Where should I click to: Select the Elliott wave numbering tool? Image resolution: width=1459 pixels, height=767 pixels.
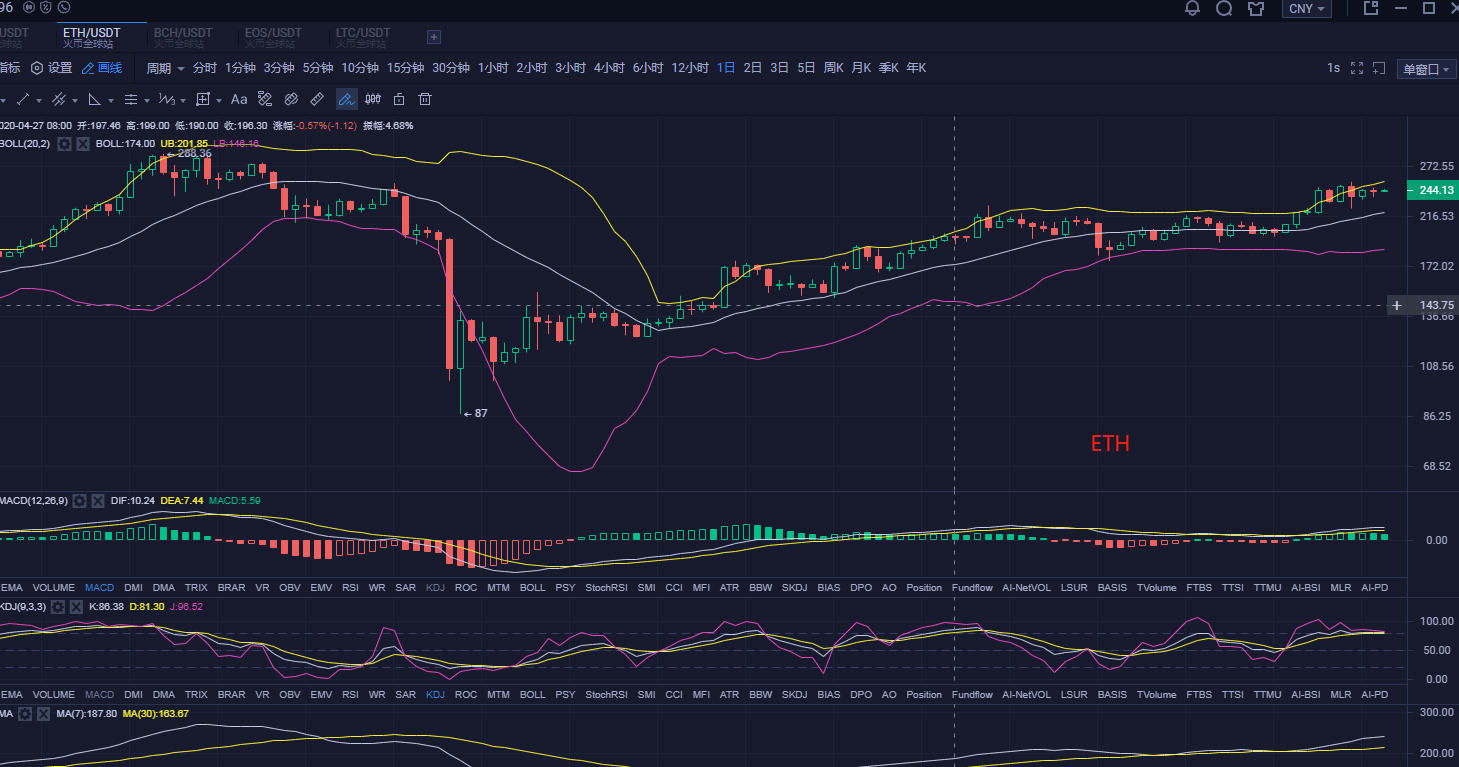coord(167,99)
